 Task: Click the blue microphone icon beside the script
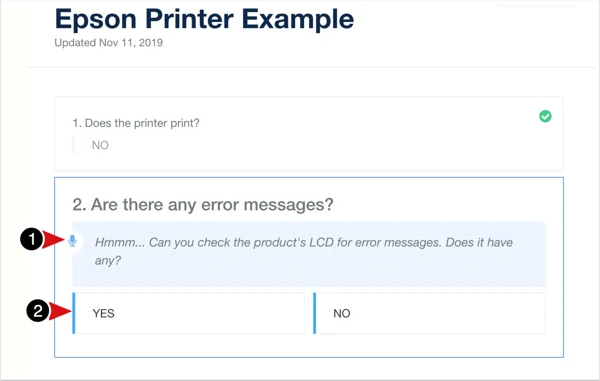tap(72, 241)
